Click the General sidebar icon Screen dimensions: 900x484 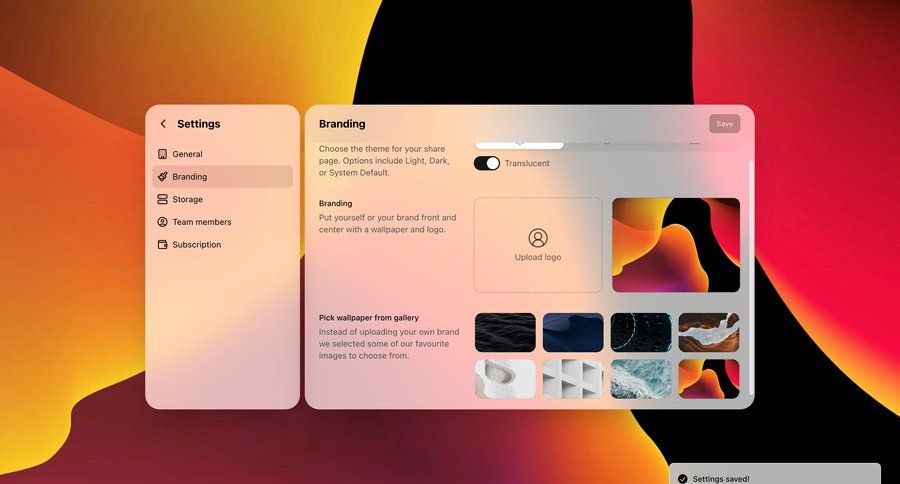tap(162, 154)
